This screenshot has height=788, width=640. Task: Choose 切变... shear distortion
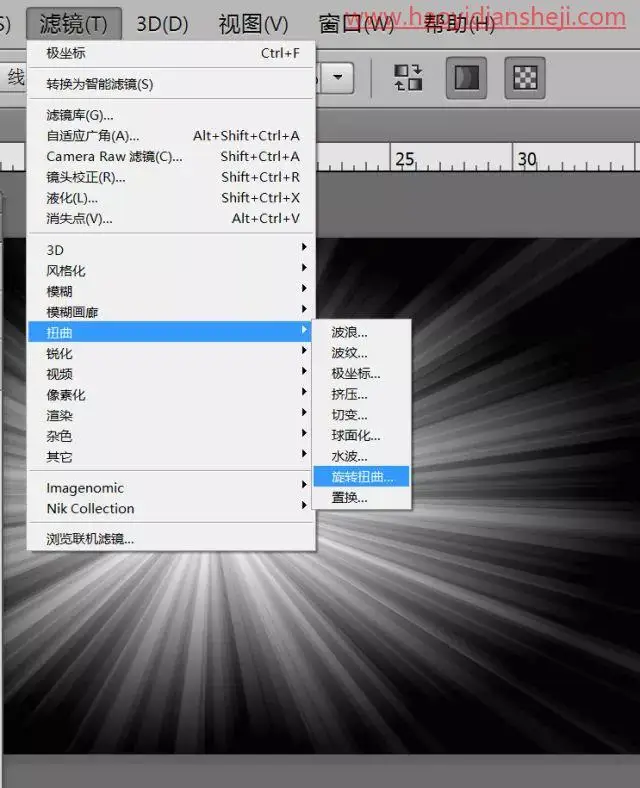pyautogui.click(x=361, y=415)
